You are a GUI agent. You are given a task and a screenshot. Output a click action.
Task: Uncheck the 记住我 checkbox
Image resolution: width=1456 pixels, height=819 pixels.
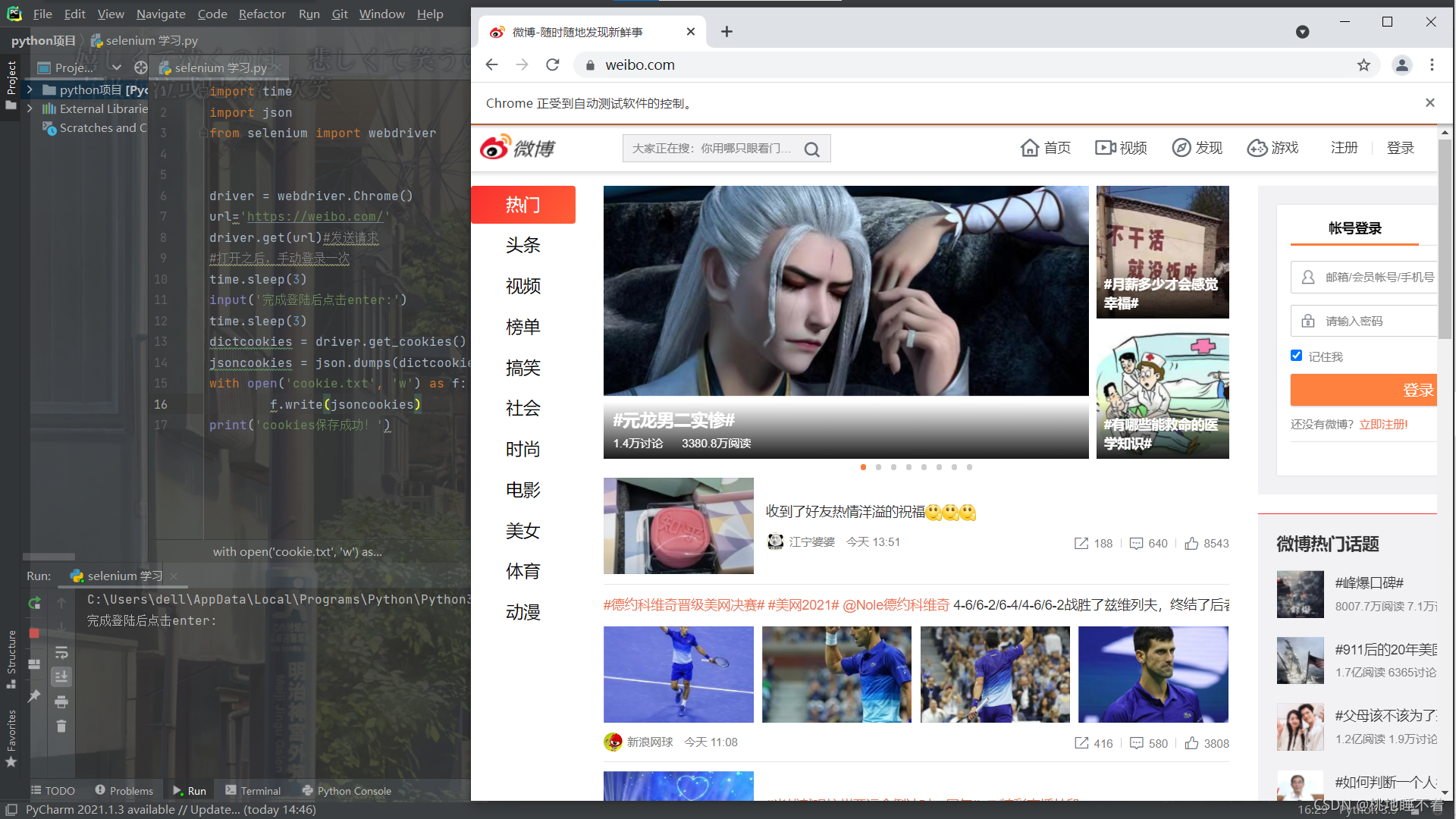[x=1296, y=356]
